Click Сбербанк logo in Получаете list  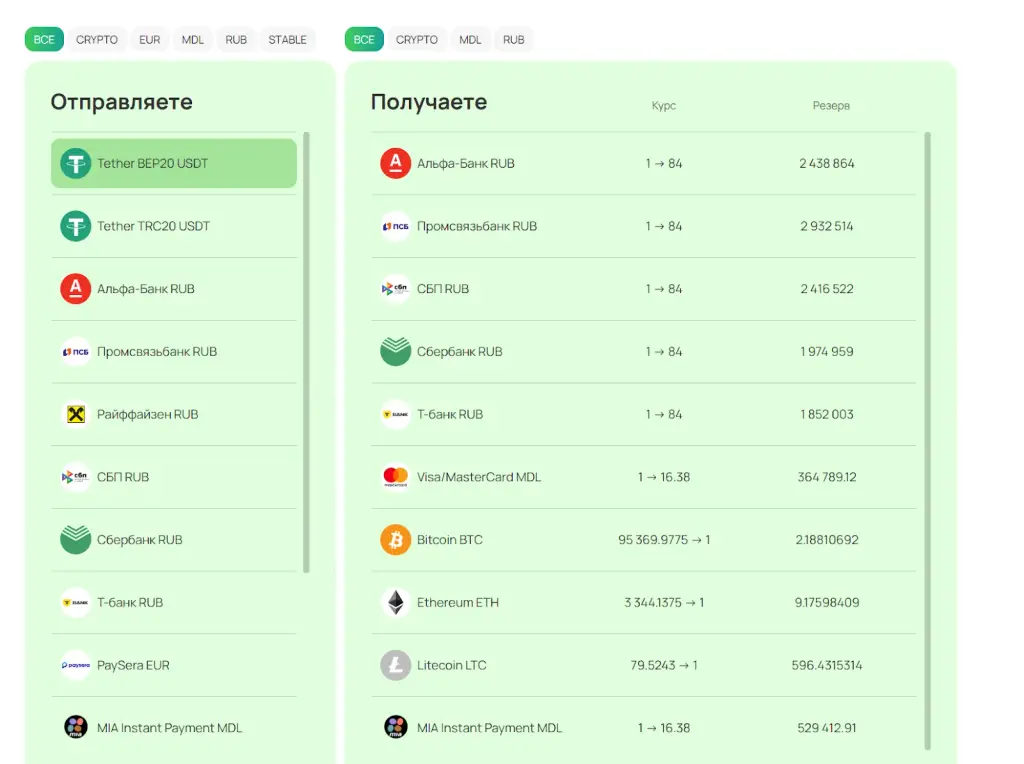tap(396, 351)
